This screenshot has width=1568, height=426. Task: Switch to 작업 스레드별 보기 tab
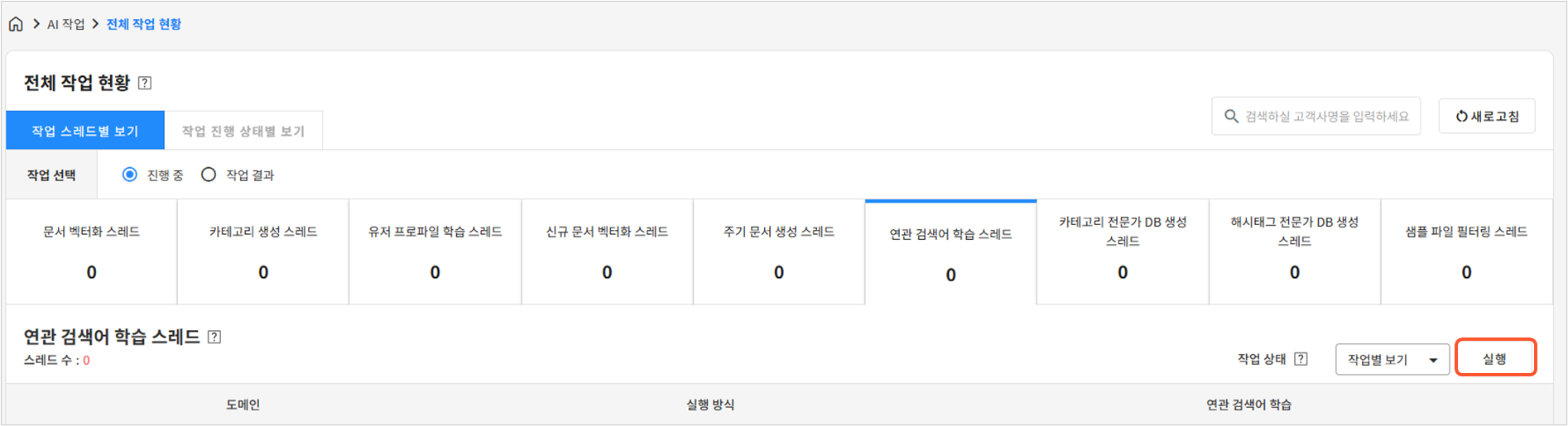click(x=85, y=131)
